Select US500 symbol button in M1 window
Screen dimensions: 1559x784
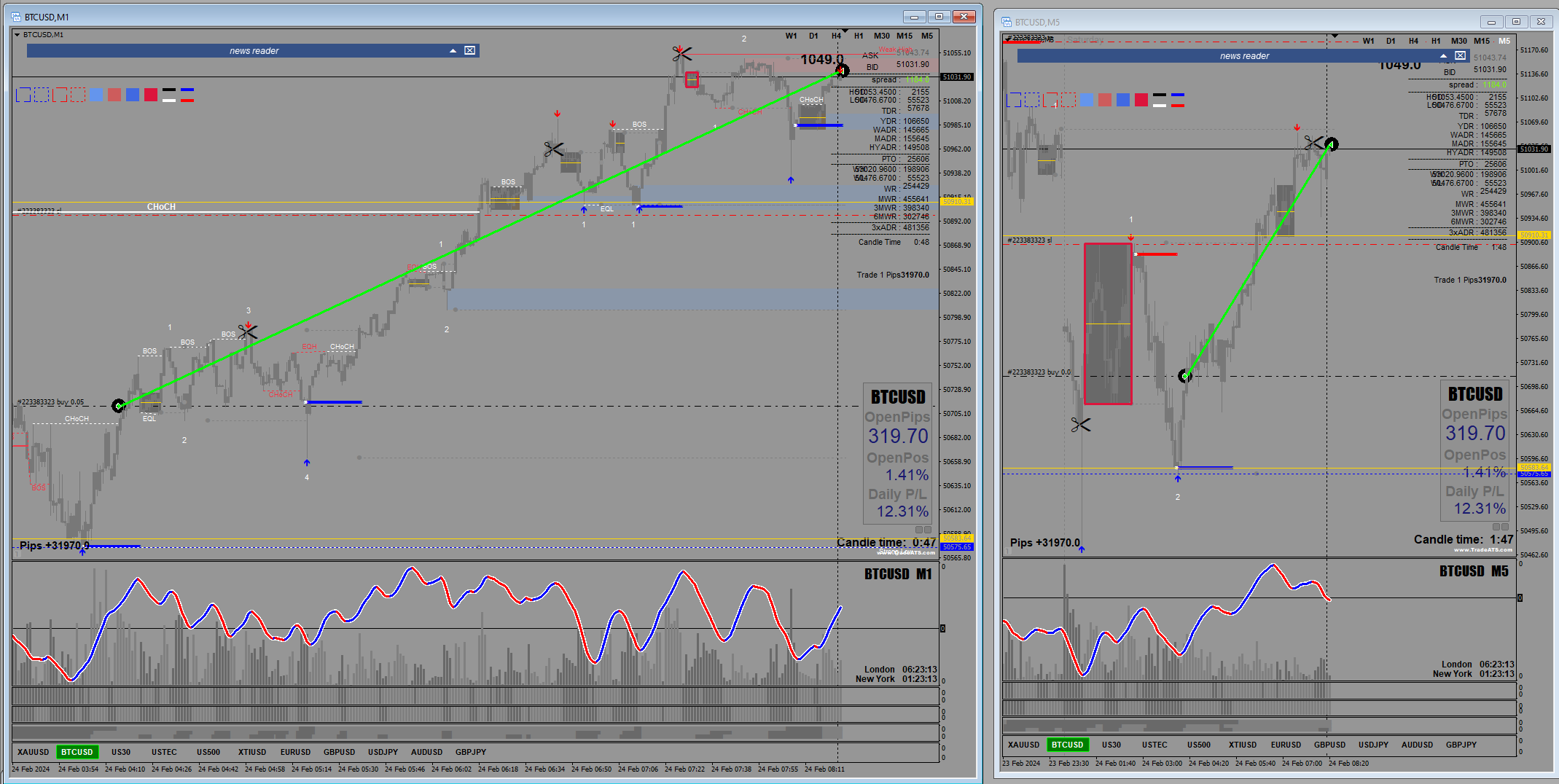[208, 752]
